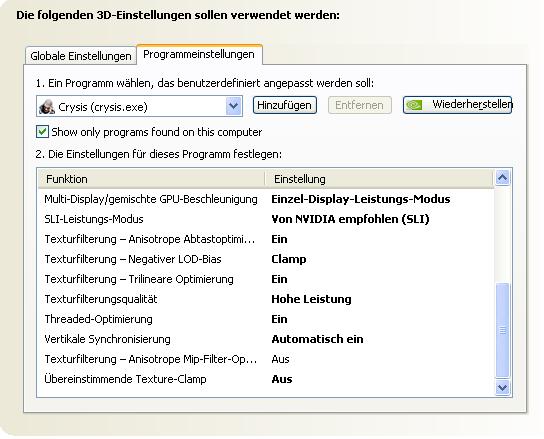Click the Wiederherstellen button
Screen dimensions: 544x439
tap(457, 105)
